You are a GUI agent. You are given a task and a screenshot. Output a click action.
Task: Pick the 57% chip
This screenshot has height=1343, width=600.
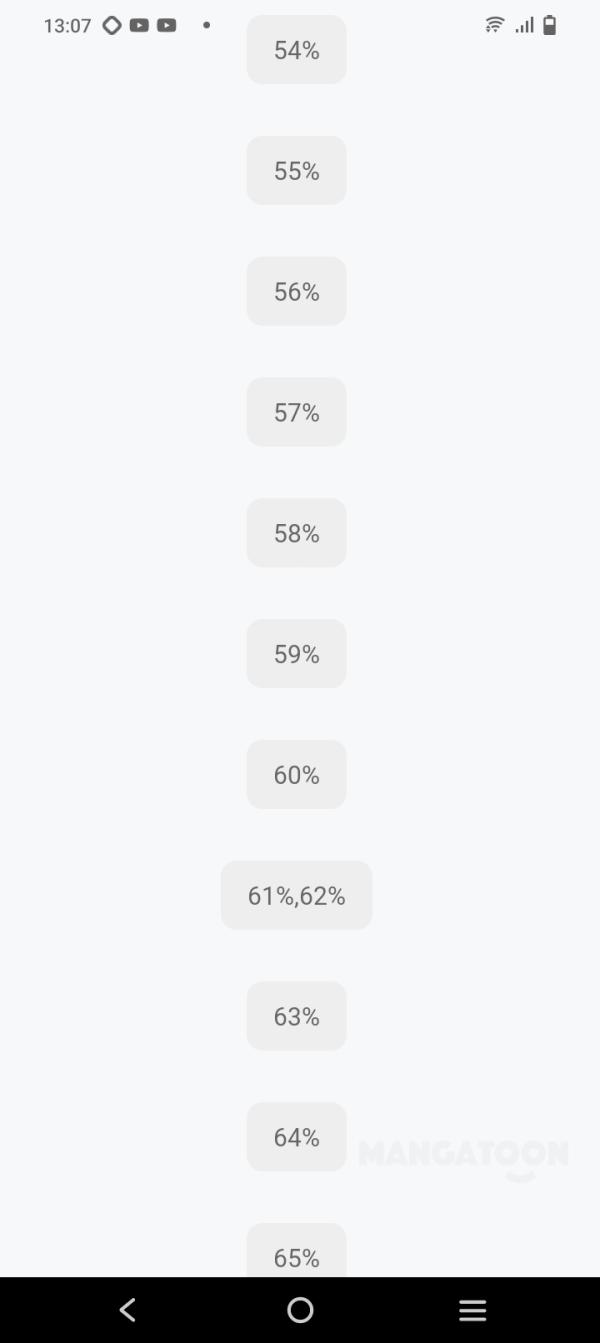(296, 412)
